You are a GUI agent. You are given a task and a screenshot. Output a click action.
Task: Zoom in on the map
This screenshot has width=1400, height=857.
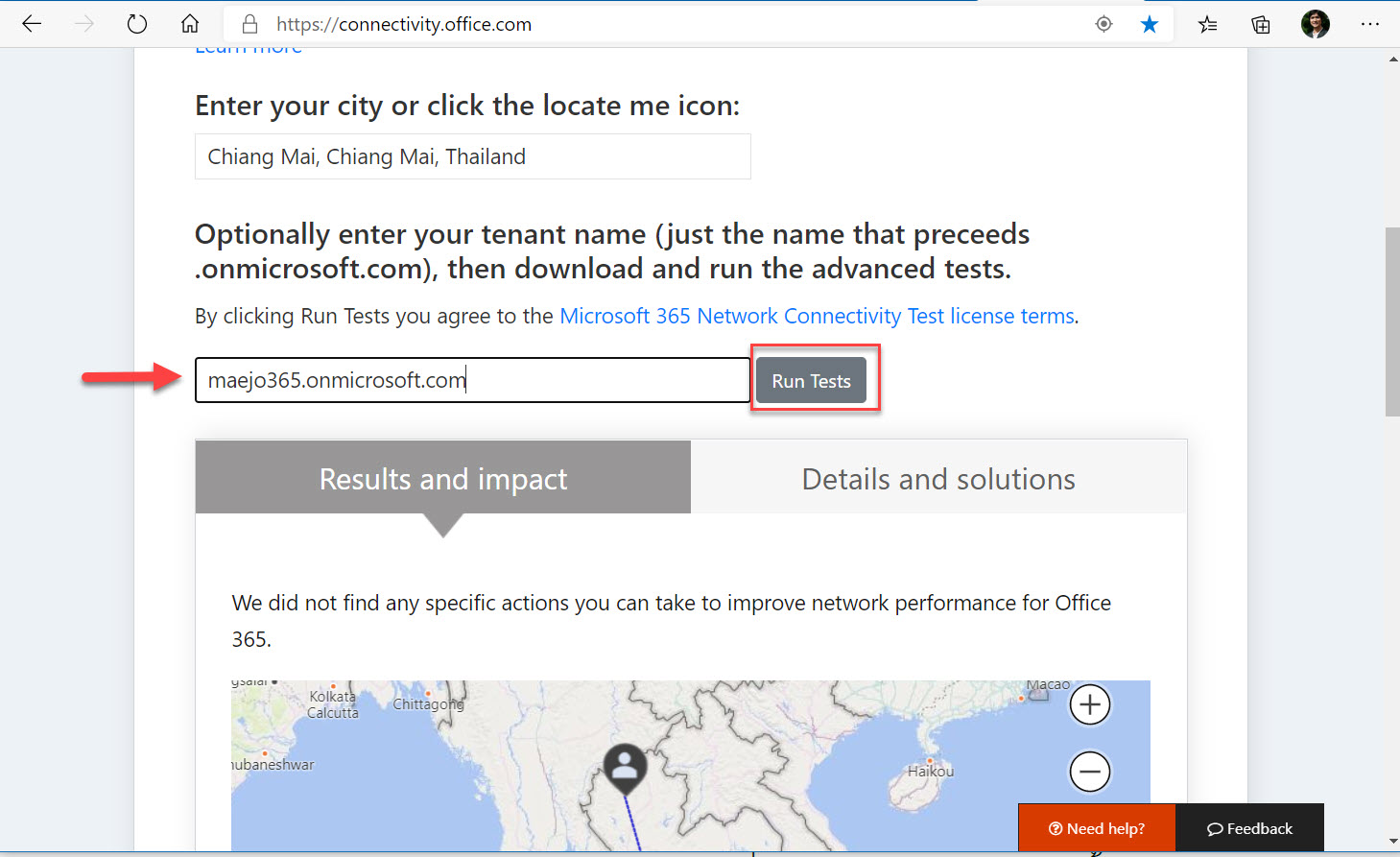point(1089,705)
